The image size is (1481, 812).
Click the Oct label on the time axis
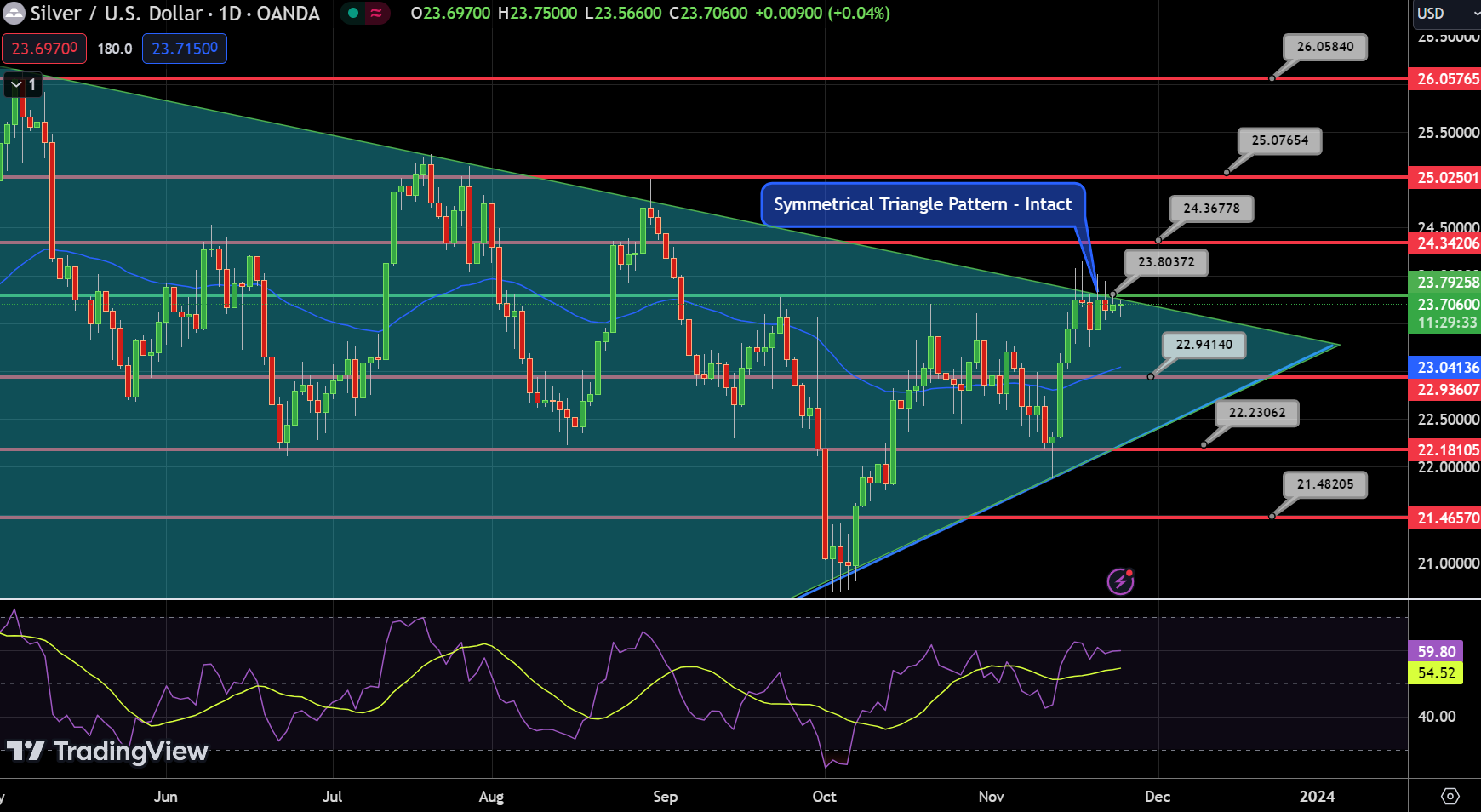click(824, 797)
